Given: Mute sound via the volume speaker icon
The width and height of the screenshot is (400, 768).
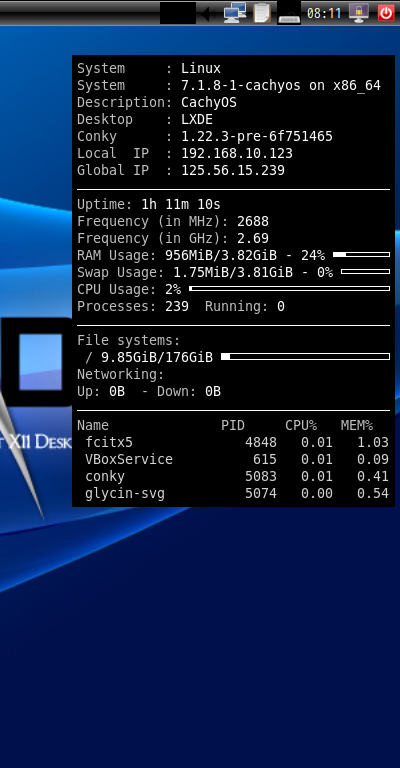Looking at the screenshot, I should [x=209, y=13].
